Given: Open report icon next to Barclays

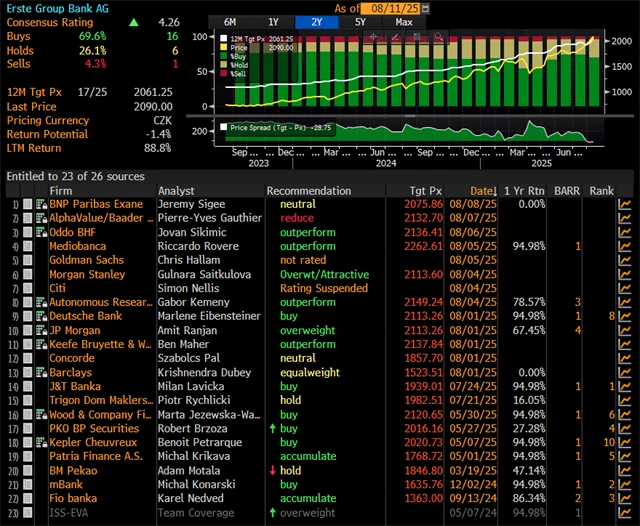Looking at the screenshot, I should pos(41,372).
